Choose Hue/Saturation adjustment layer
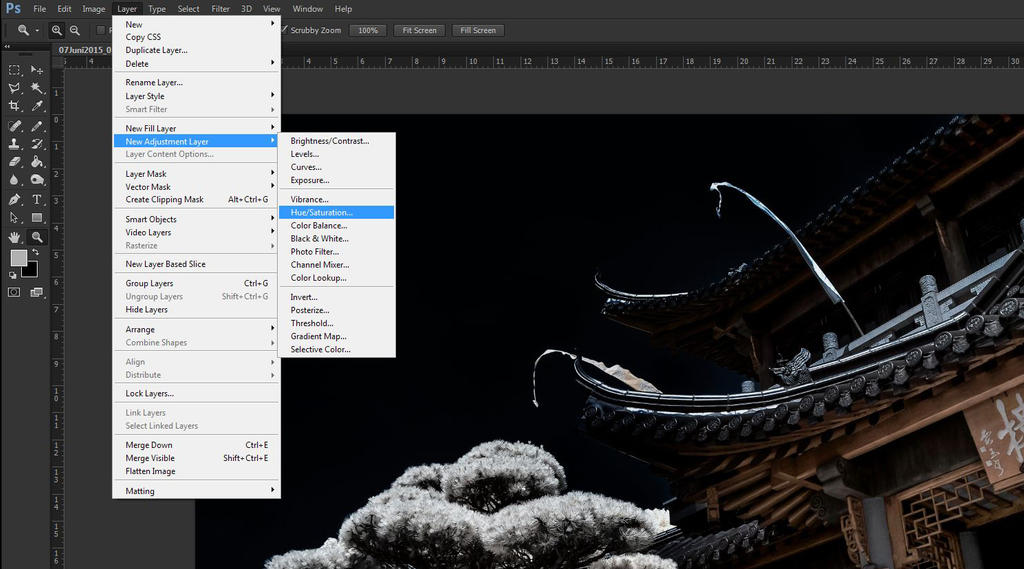This screenshot has width=1024, height=569. [336, 212]
